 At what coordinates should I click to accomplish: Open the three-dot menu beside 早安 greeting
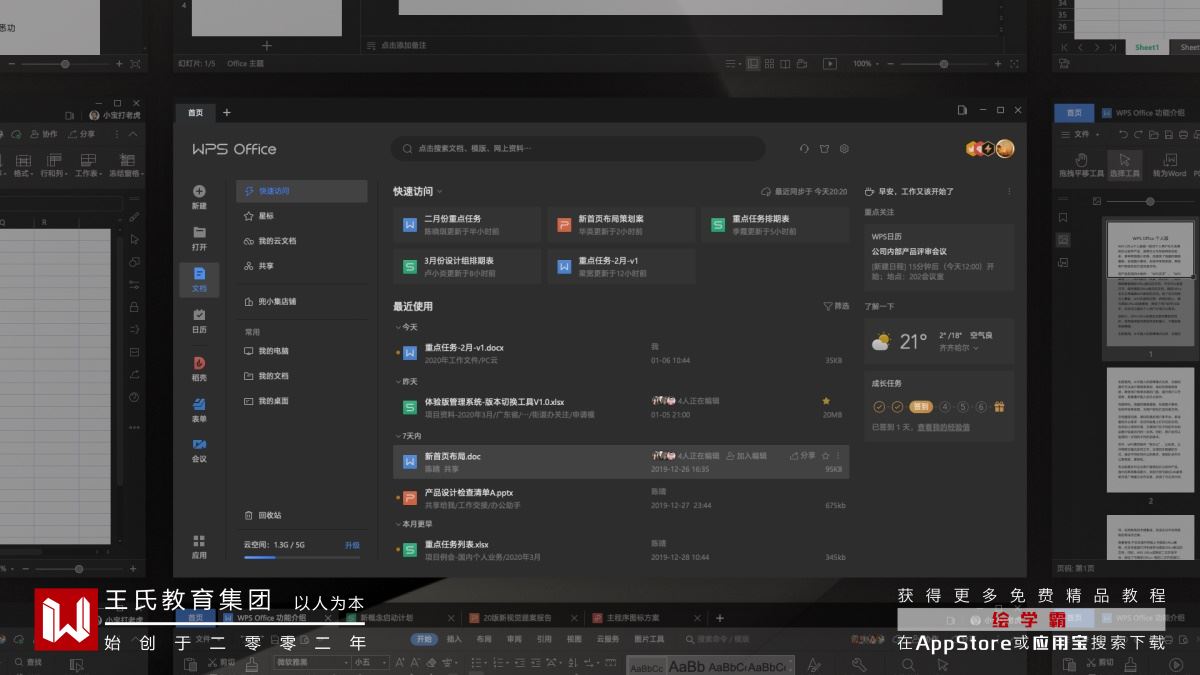click(1009, 191)
